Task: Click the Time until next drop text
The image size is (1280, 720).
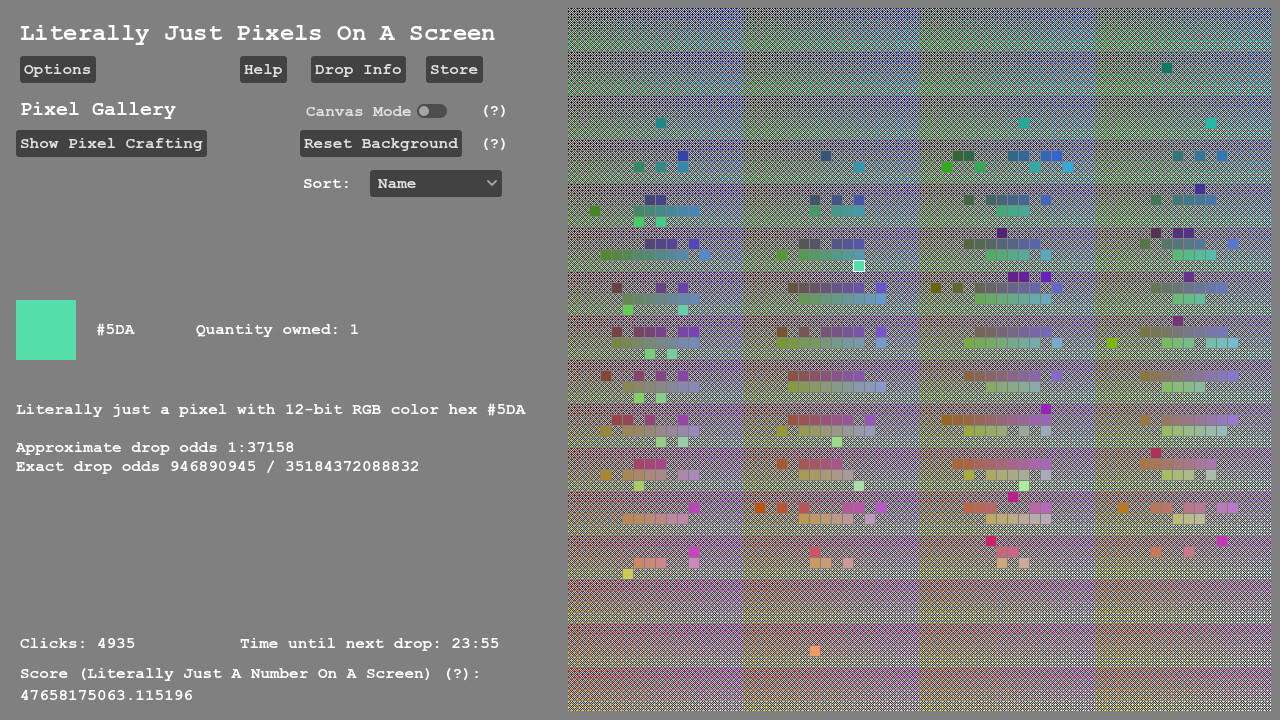Action: (x=369, y=643)
